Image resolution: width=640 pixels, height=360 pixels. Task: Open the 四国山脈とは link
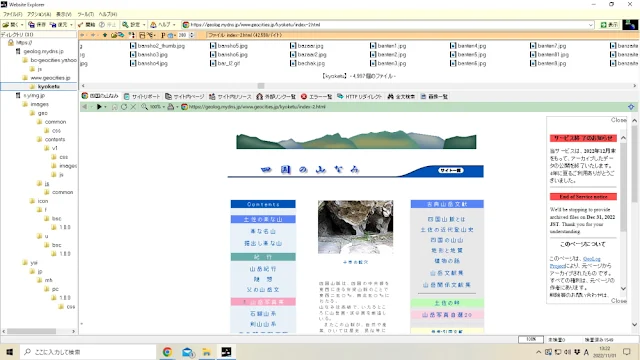click(447, 220)
